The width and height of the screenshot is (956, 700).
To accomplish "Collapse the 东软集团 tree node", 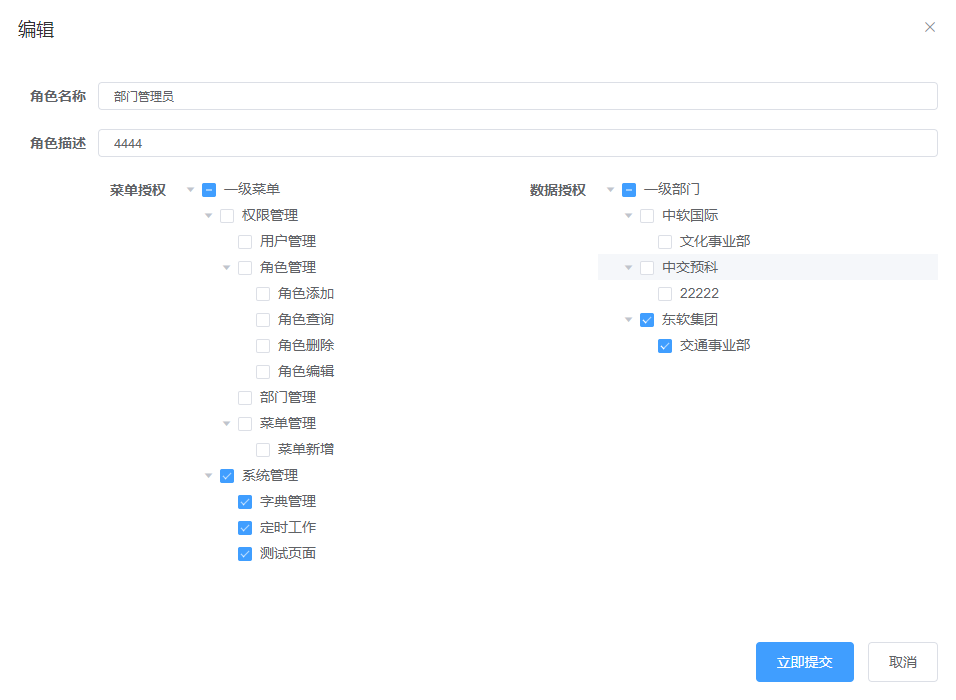I will 627,319.
